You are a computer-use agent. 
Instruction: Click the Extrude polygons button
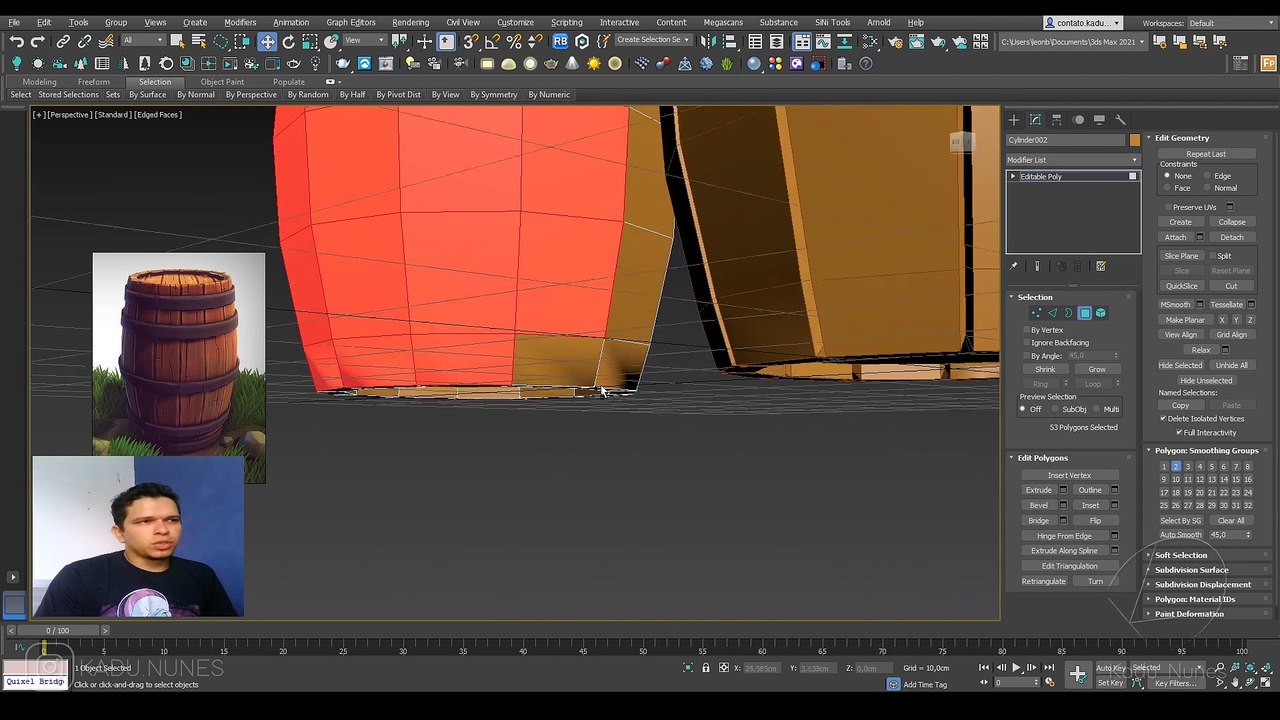click(x=1038, y=490)
